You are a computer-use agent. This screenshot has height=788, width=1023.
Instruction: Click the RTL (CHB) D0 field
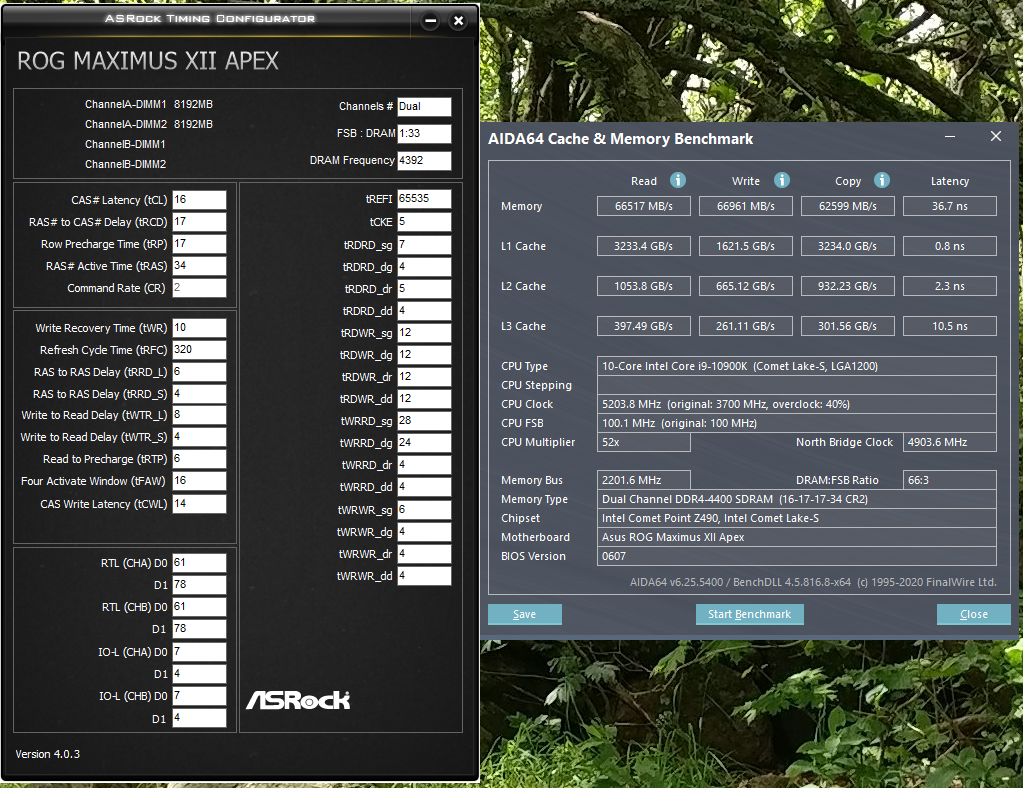200,607
